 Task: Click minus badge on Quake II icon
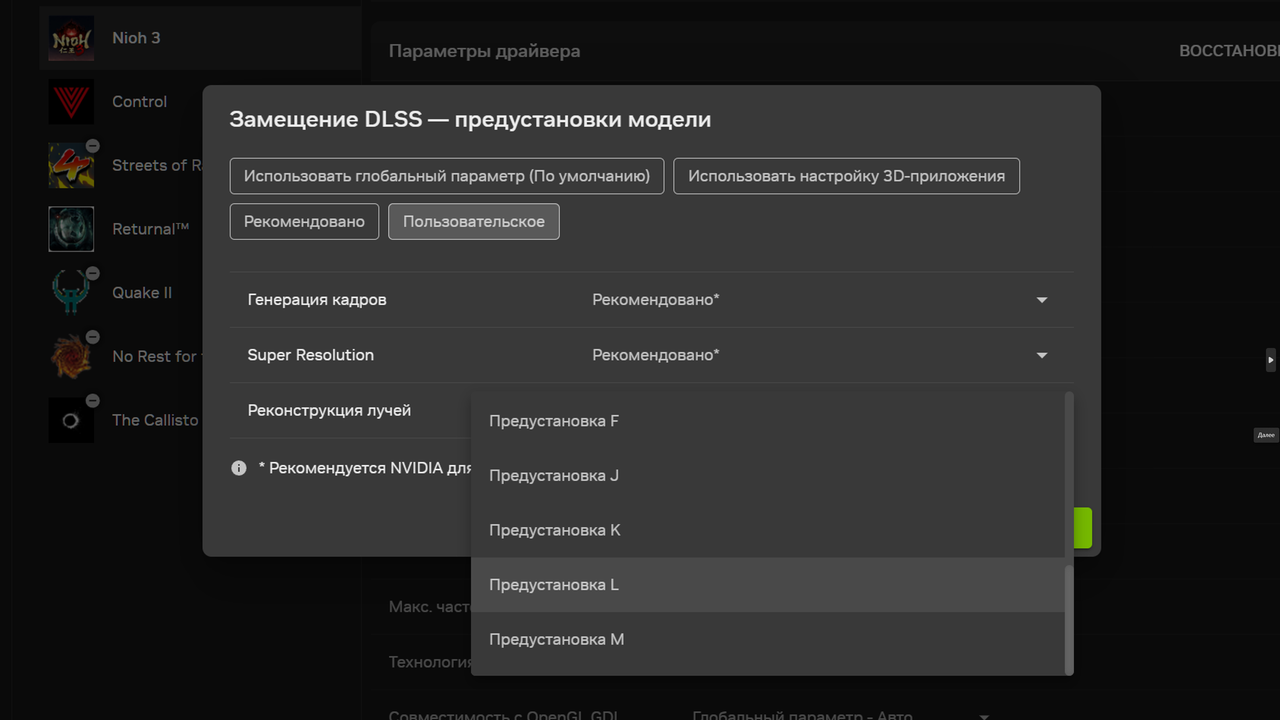tap(92, 273)
